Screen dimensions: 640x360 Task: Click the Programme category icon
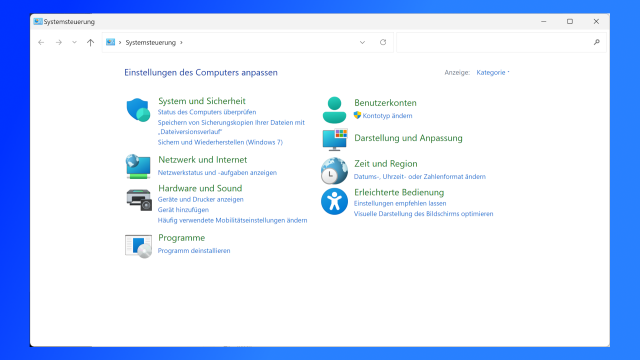(x=138, y=247)
